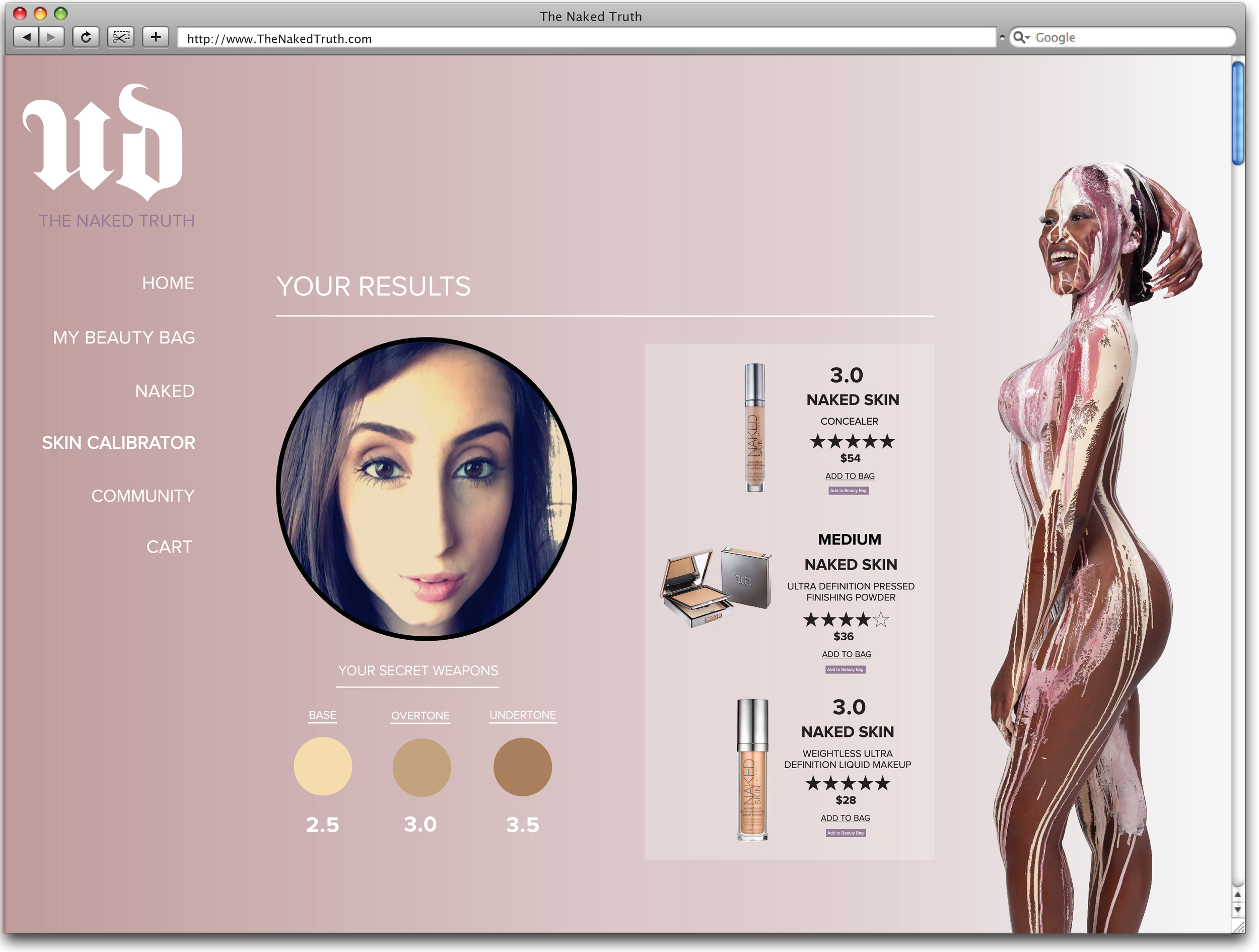Click the Urban Decay UD logo

[104, 142]
